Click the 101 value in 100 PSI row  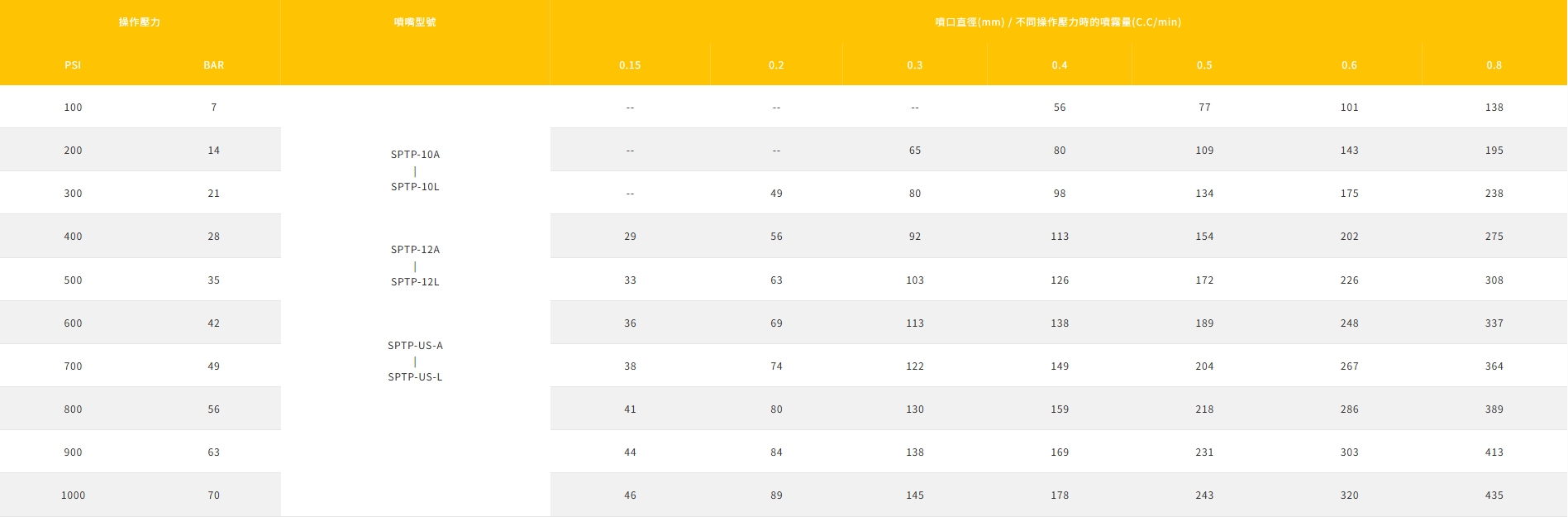click(x=1349, y=108)
